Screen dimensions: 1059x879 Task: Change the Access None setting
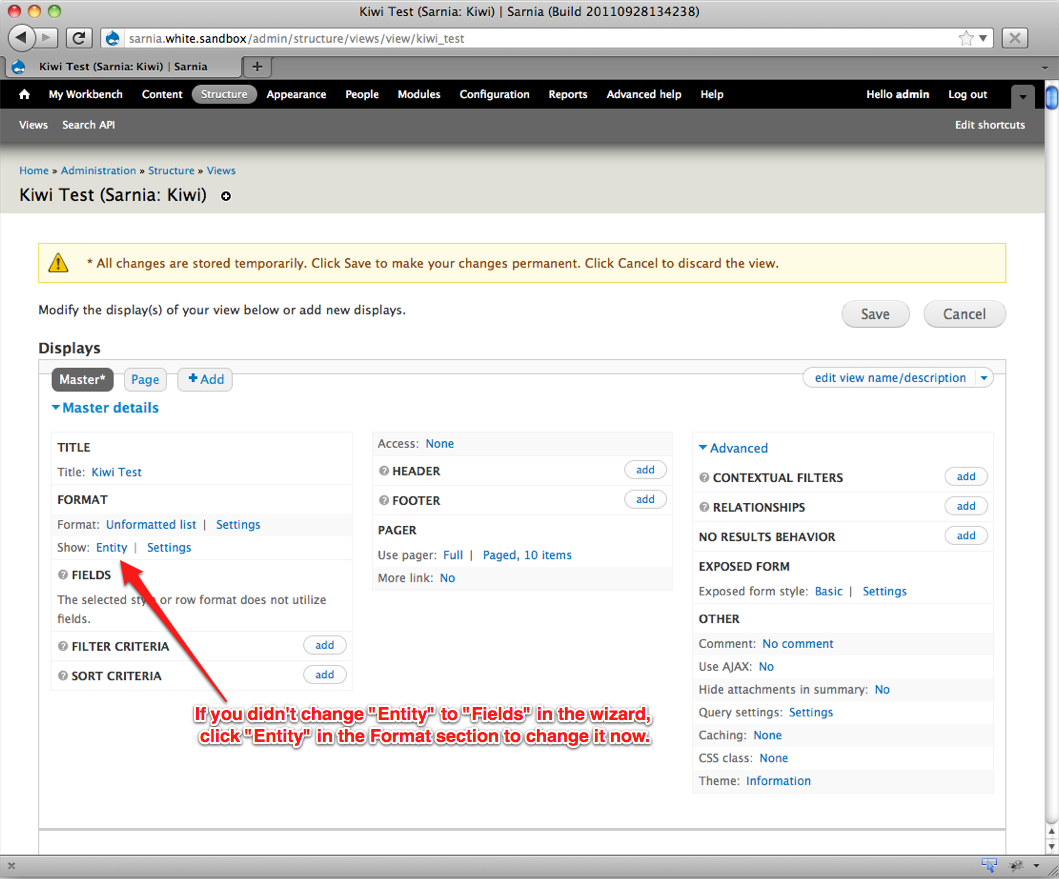(x=440, y=444)
